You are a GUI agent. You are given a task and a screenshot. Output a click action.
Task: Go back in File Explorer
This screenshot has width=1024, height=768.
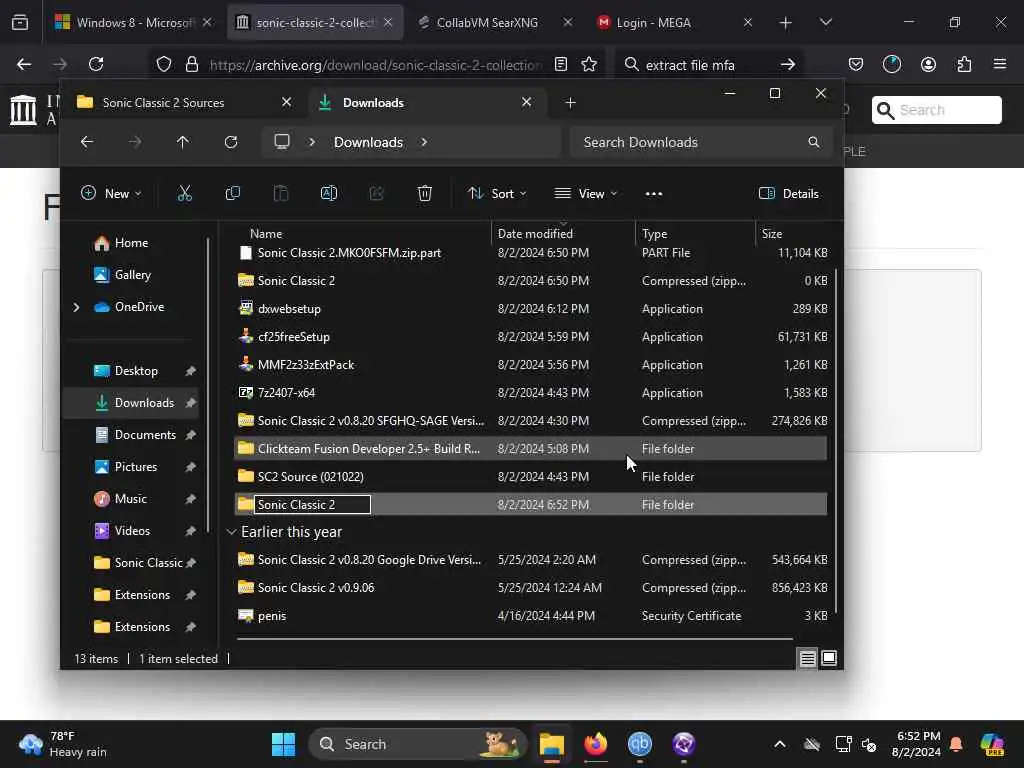click(x=87, y=142)
